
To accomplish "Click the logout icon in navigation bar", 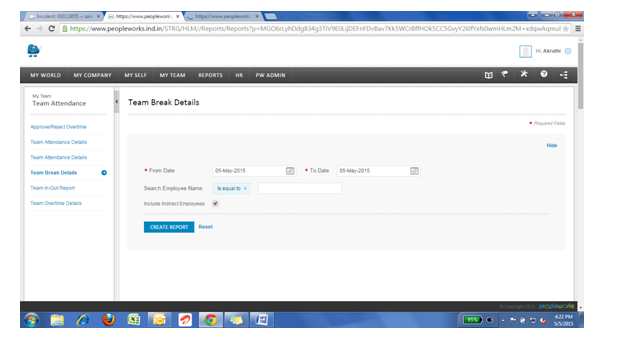I will (564, 75).
